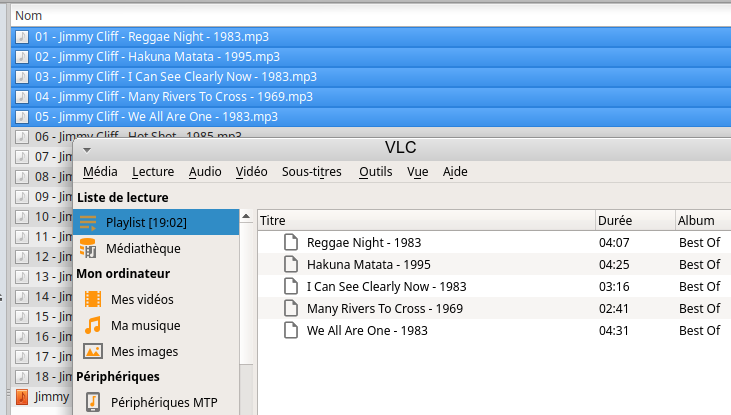The image size is (731, 415).
Task: Click the 04:25 duration cell
Action: 614,264
